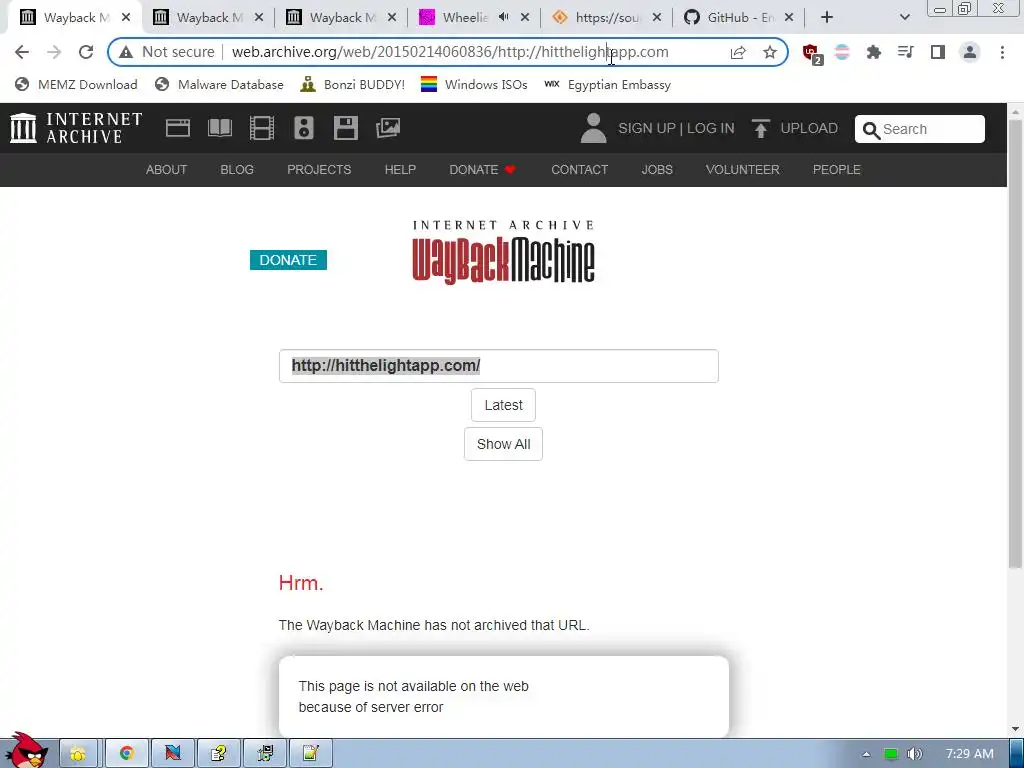Close the GitHub tab
The image size is (1024, 768).
pos(789,18)
